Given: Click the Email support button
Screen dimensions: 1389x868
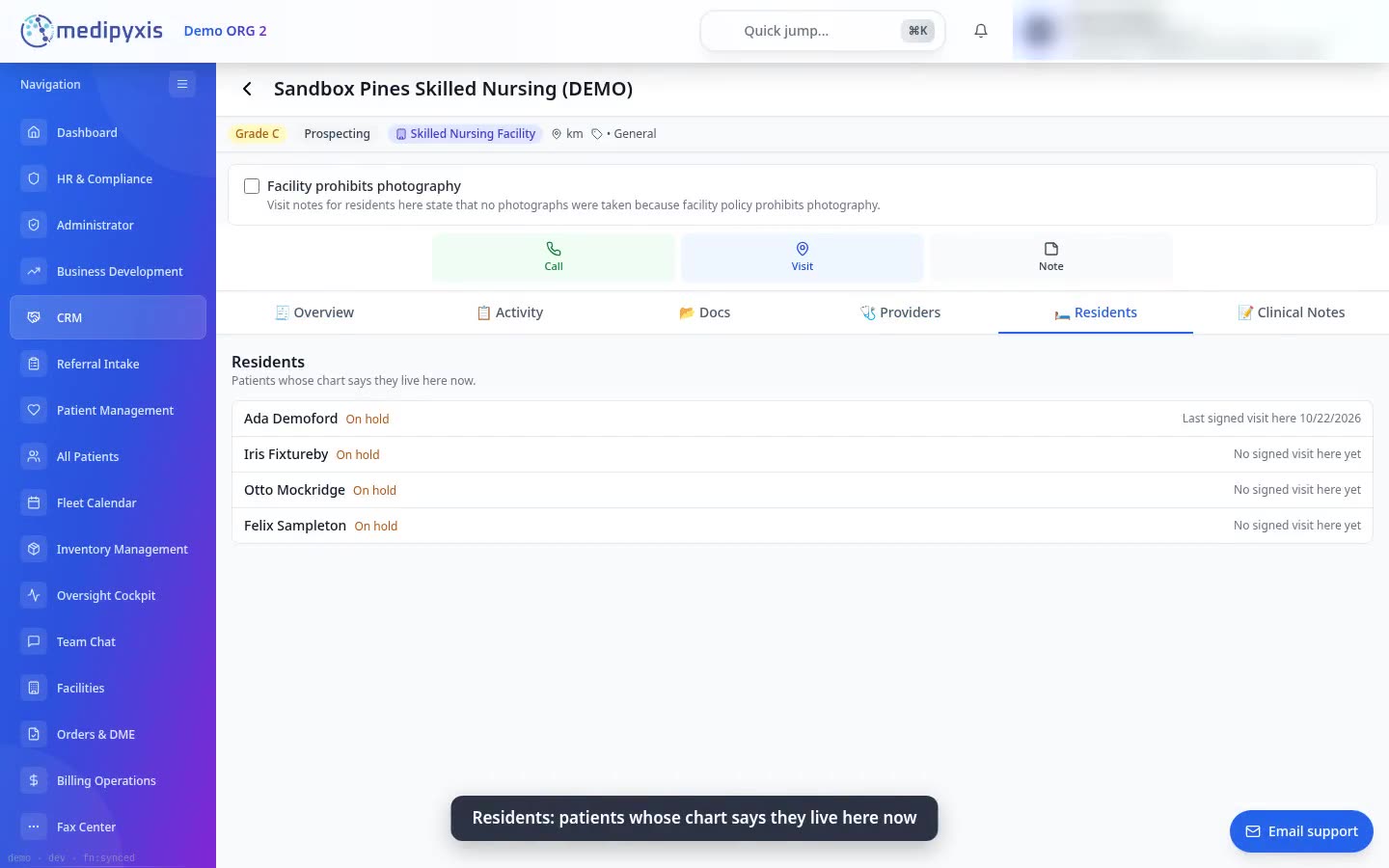Looking at the screenshot, I should 1301,831.
